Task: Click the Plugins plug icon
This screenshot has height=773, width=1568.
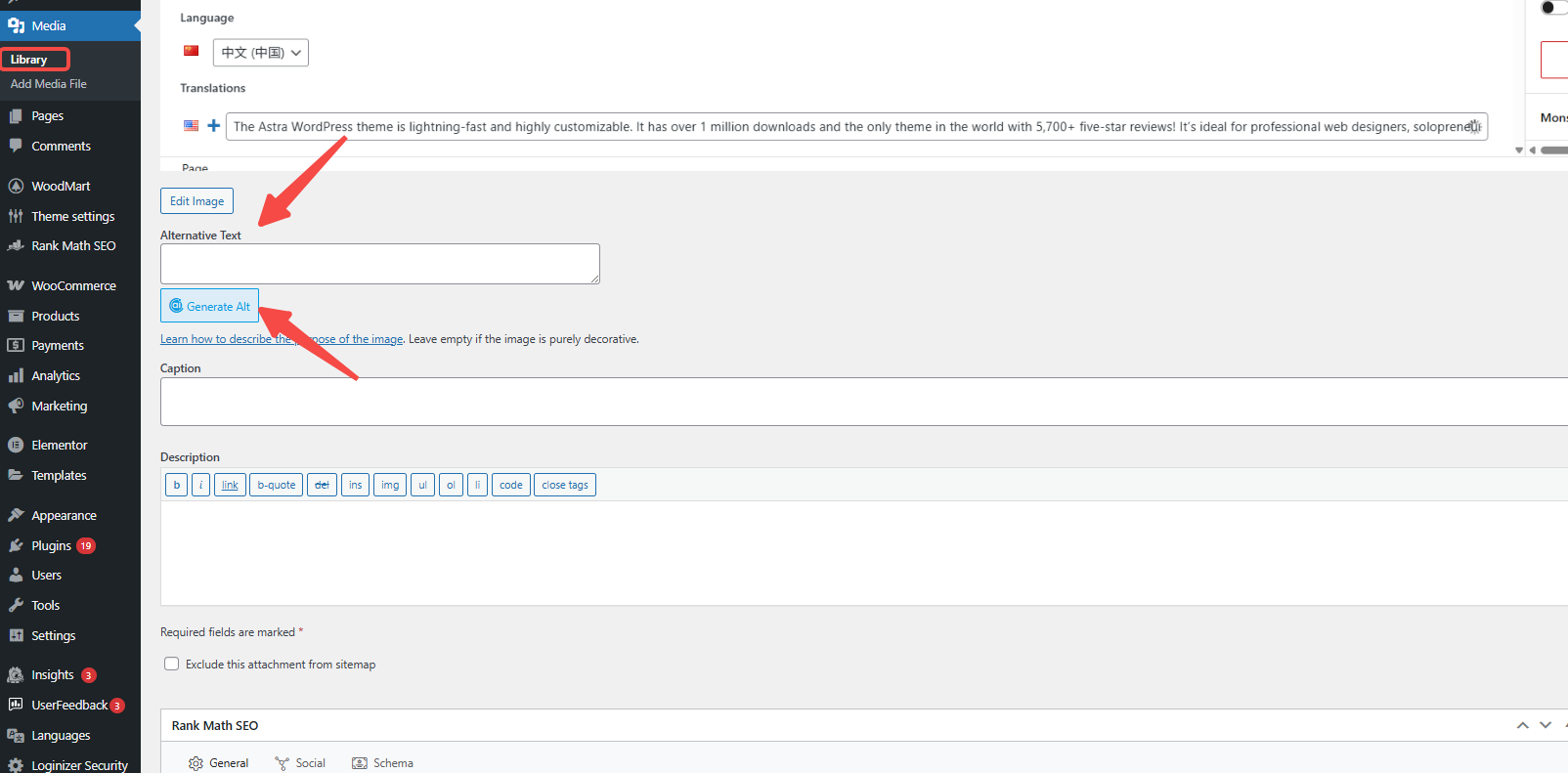Action: (16, 545)
